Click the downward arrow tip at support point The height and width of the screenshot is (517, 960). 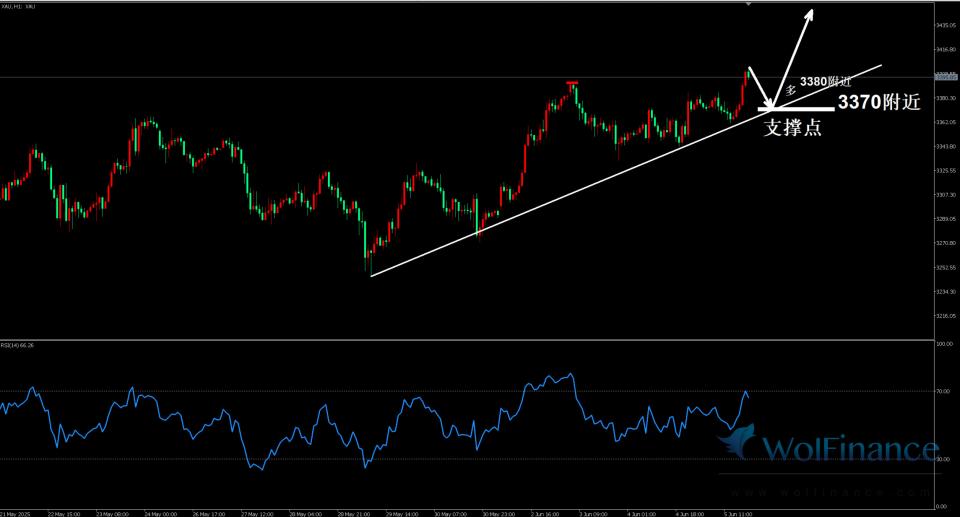(x=770, y=106)
